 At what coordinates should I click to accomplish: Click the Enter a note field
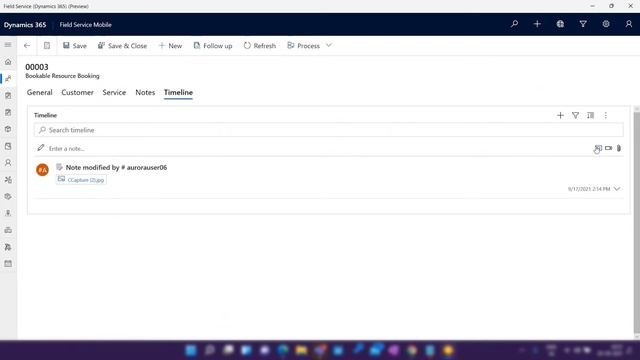click(x=314, y=149)
